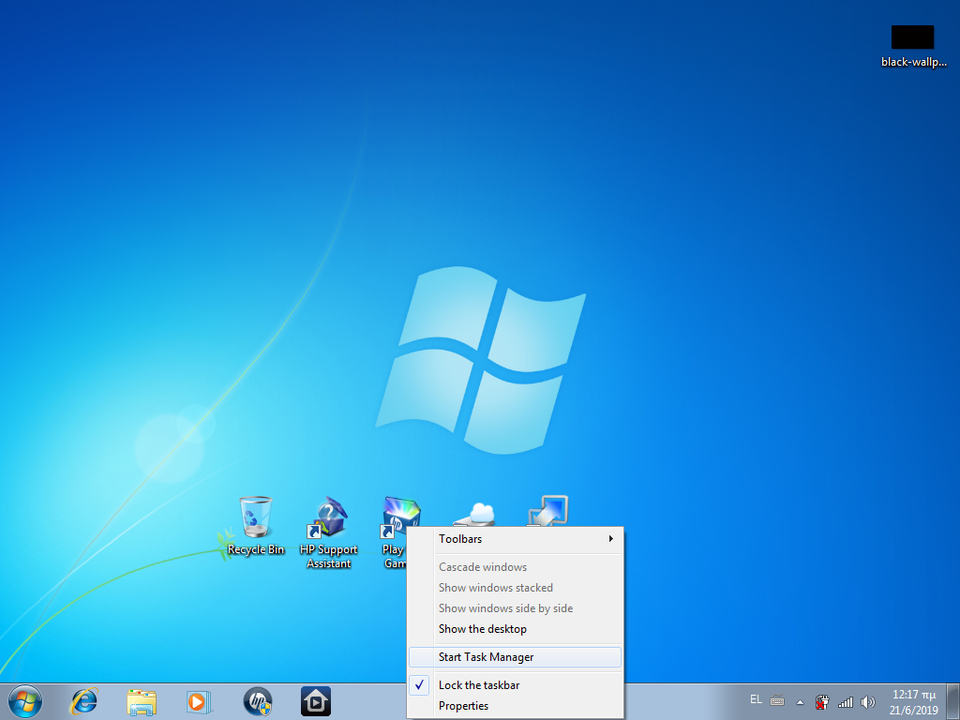Choose Cascade windows in context menu
Viewport: 960px width, 720px height.
click(516, 567)
